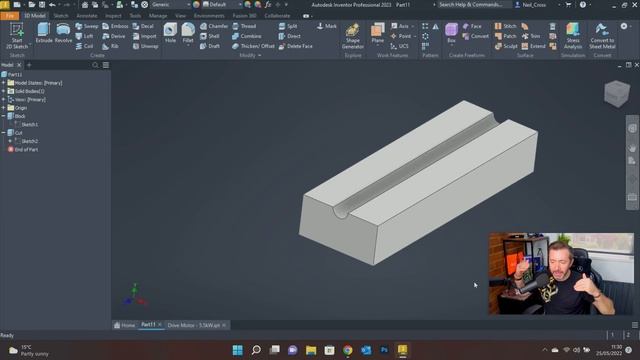
Task: Select the Derive tool
Action: click(114, 36)
